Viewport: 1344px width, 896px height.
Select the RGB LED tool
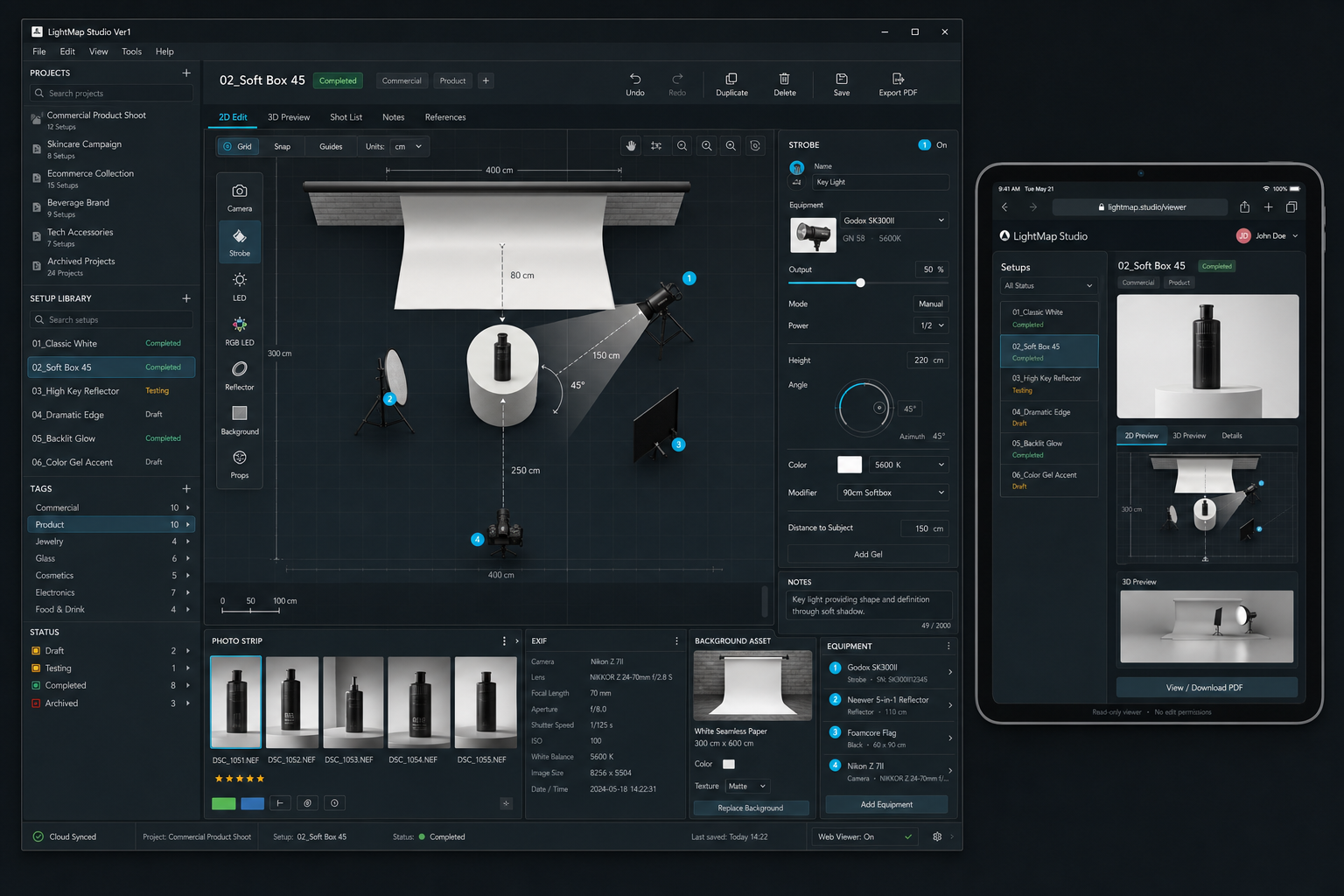pyautogui.click(x=239, y=331)
